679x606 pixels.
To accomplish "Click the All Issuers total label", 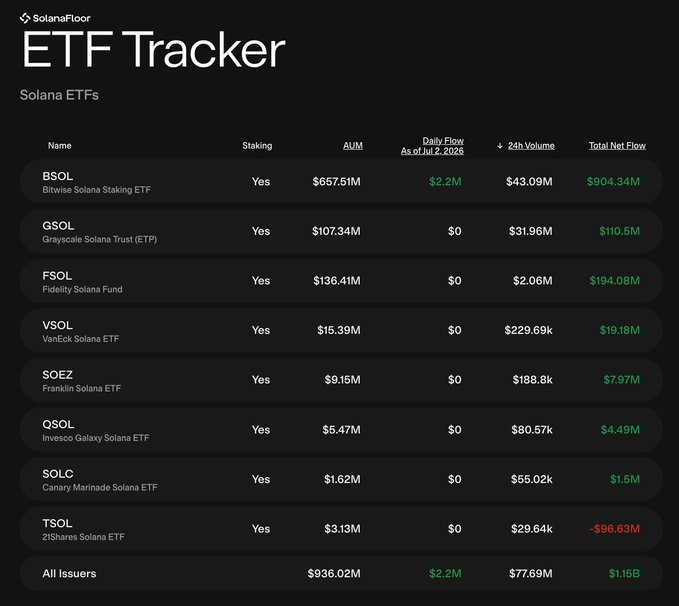I will coord(69,574).
